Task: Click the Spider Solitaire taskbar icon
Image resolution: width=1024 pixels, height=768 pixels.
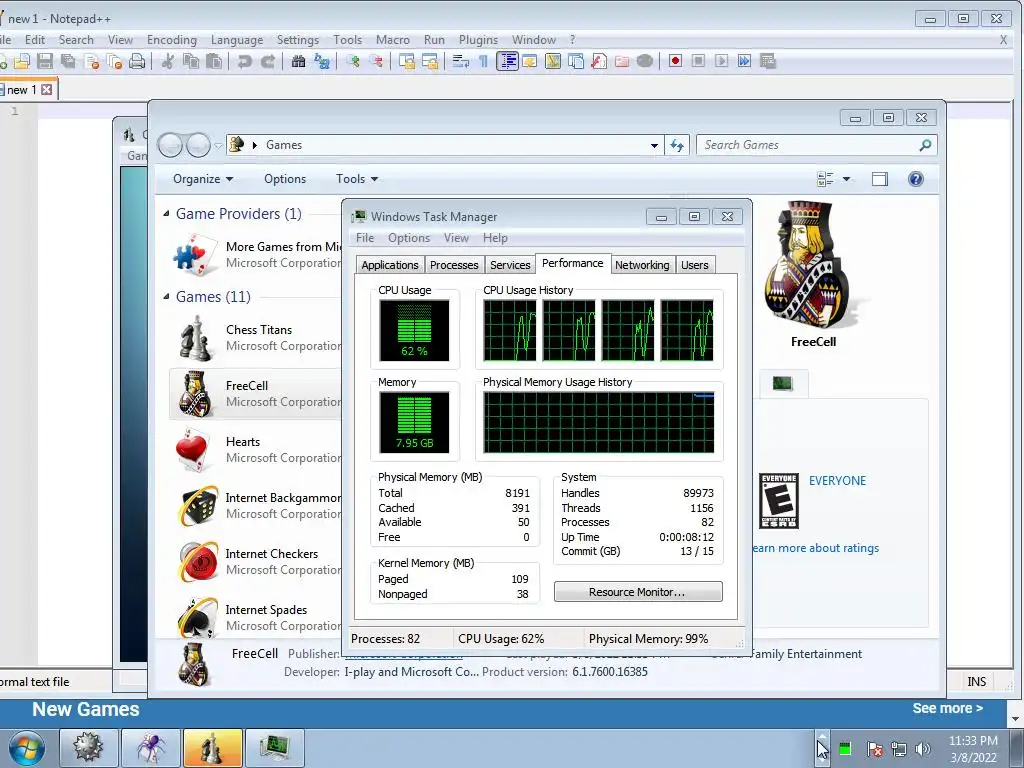Action: pos(150,747)
